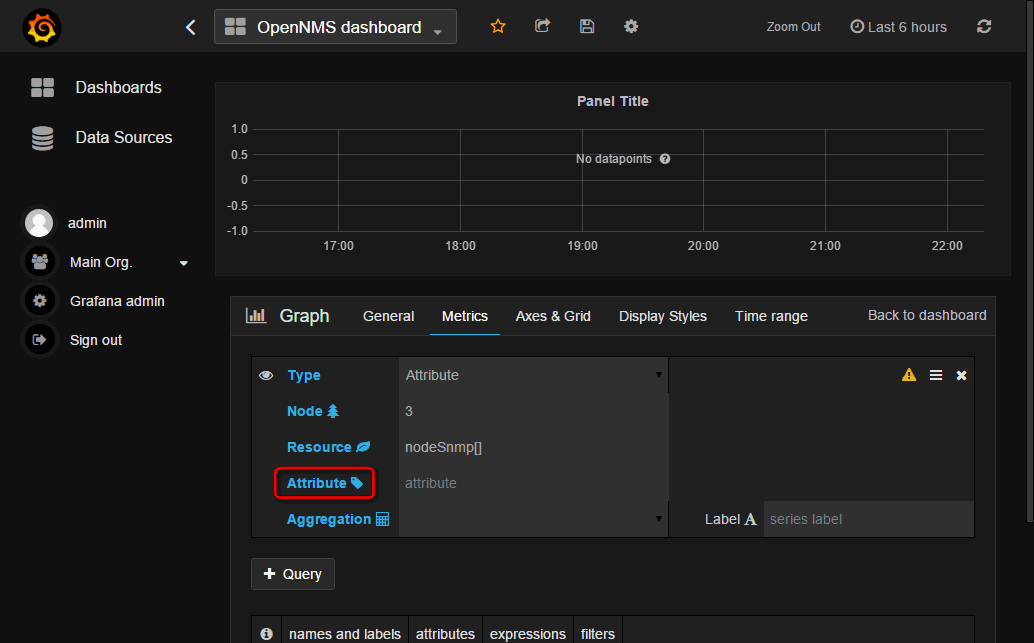Collapse the side menu with the chevron

[x=191, y=27]
